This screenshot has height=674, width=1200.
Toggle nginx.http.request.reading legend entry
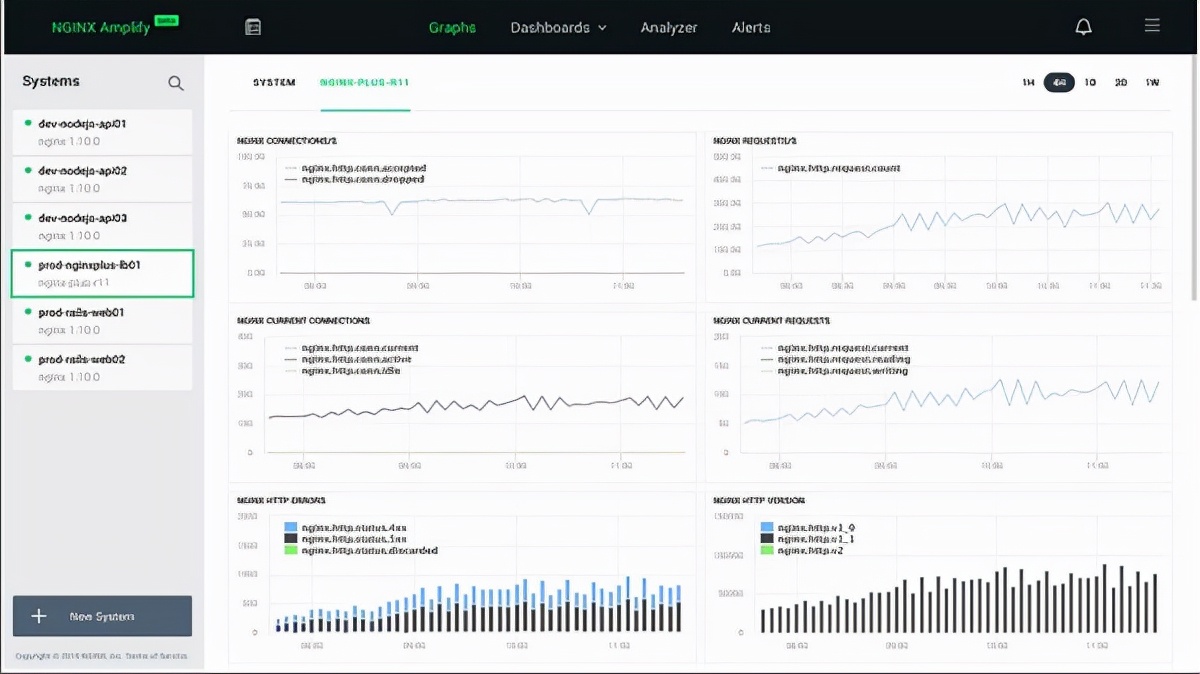[x=835, y=359]
